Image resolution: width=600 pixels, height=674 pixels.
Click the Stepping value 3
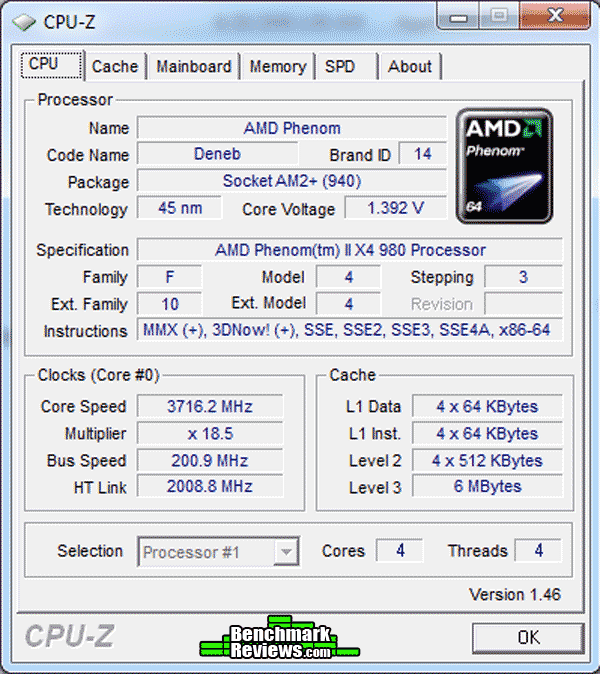click(523, 277)
